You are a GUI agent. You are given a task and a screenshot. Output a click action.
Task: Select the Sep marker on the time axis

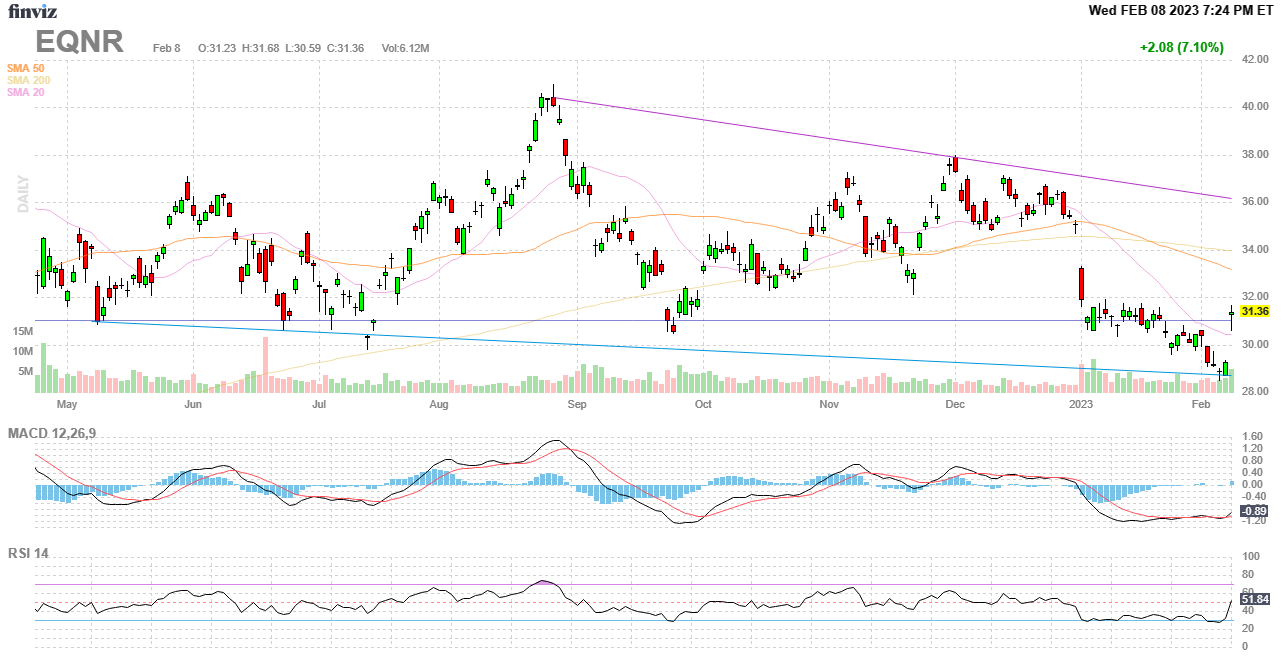tap(576, 405)
